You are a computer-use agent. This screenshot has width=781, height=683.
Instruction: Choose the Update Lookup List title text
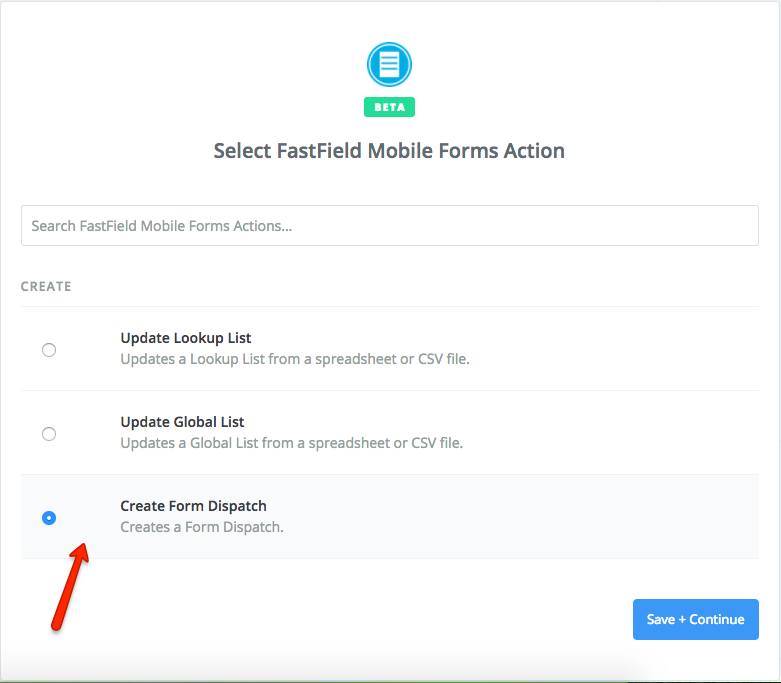coord(185,338)
